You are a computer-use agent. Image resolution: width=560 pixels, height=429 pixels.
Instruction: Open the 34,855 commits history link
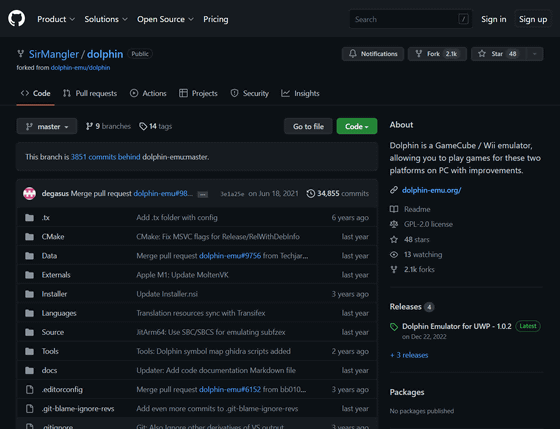pos(338,194)
